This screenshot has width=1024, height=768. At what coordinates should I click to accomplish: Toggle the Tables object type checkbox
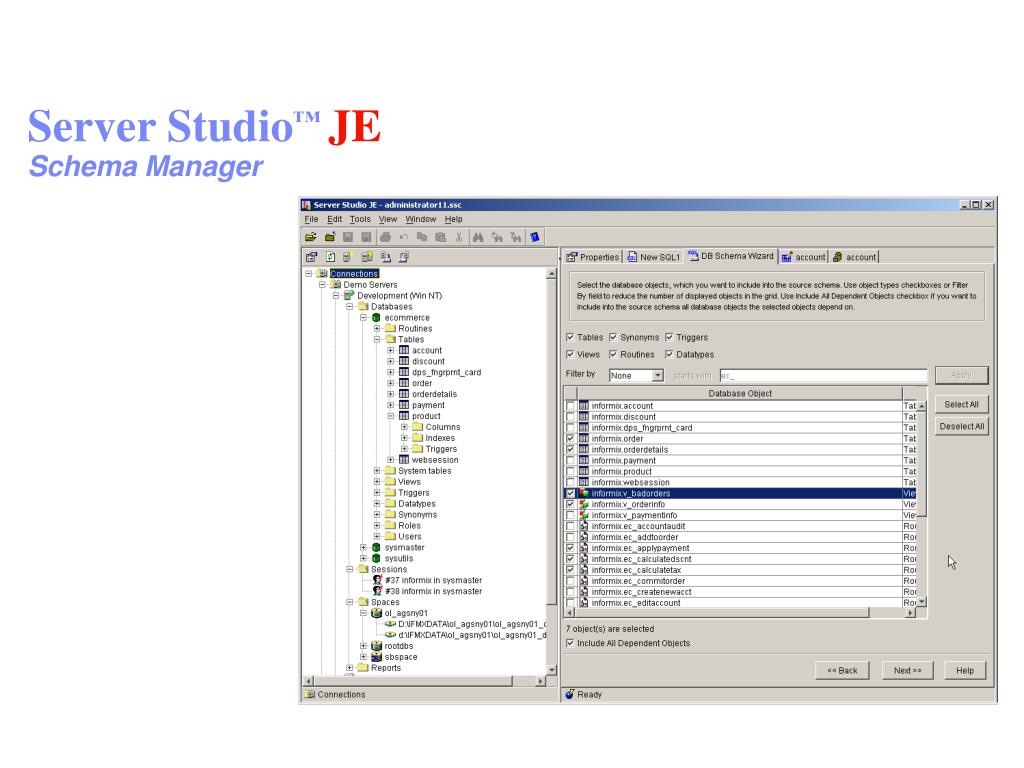(570, 337)
